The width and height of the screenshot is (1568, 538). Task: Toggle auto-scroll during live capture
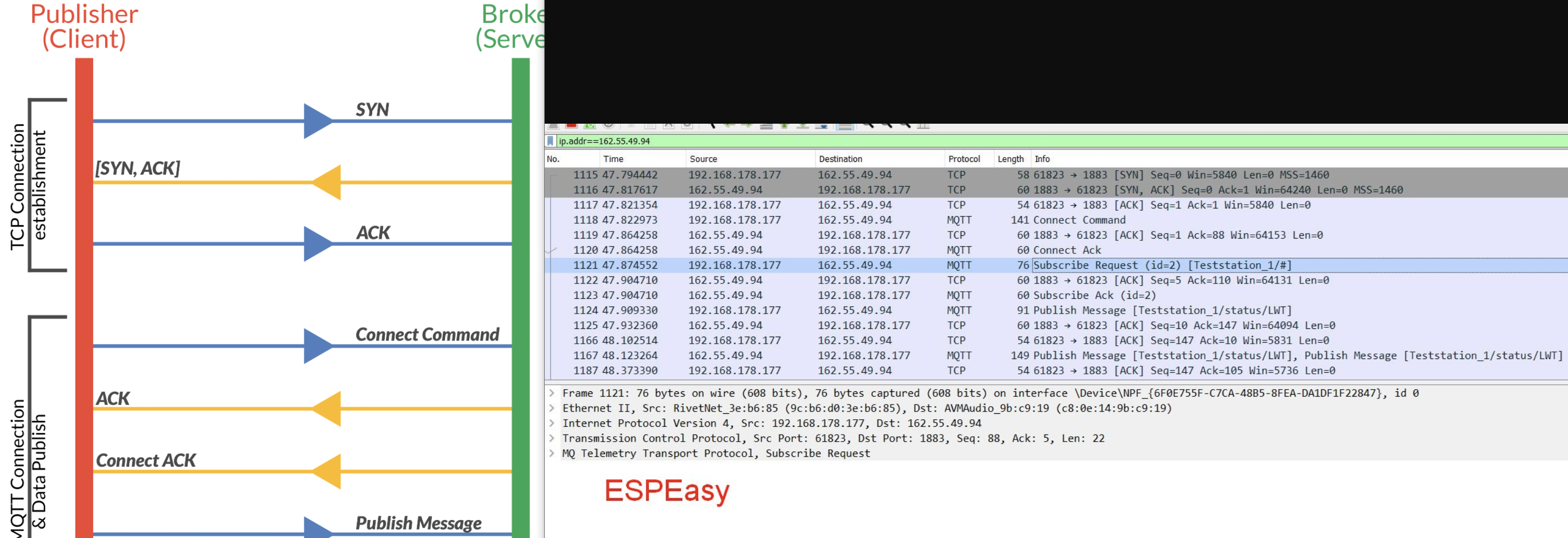click(822, 126)
